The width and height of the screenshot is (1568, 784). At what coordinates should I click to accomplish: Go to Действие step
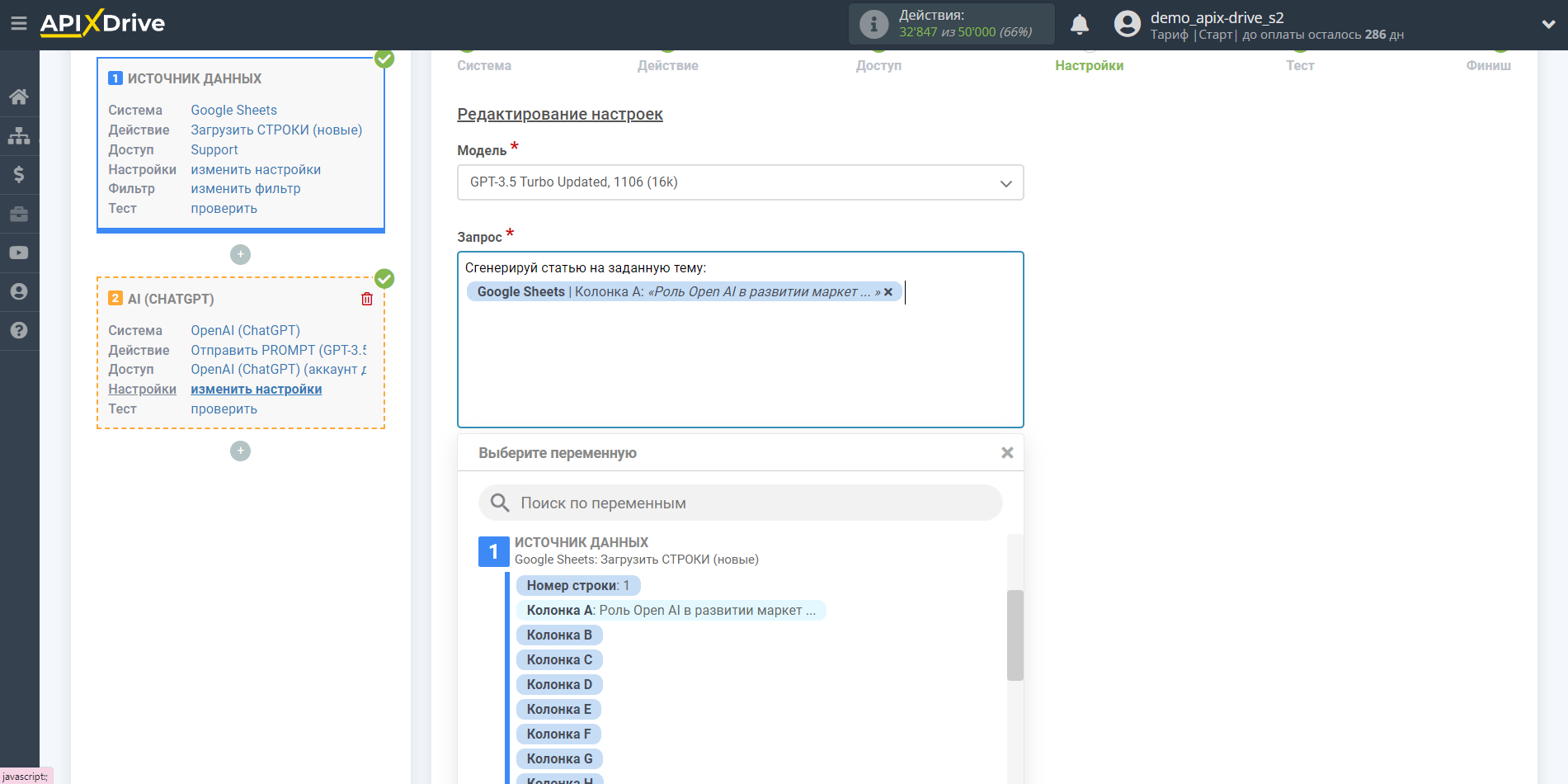(667, 65)
